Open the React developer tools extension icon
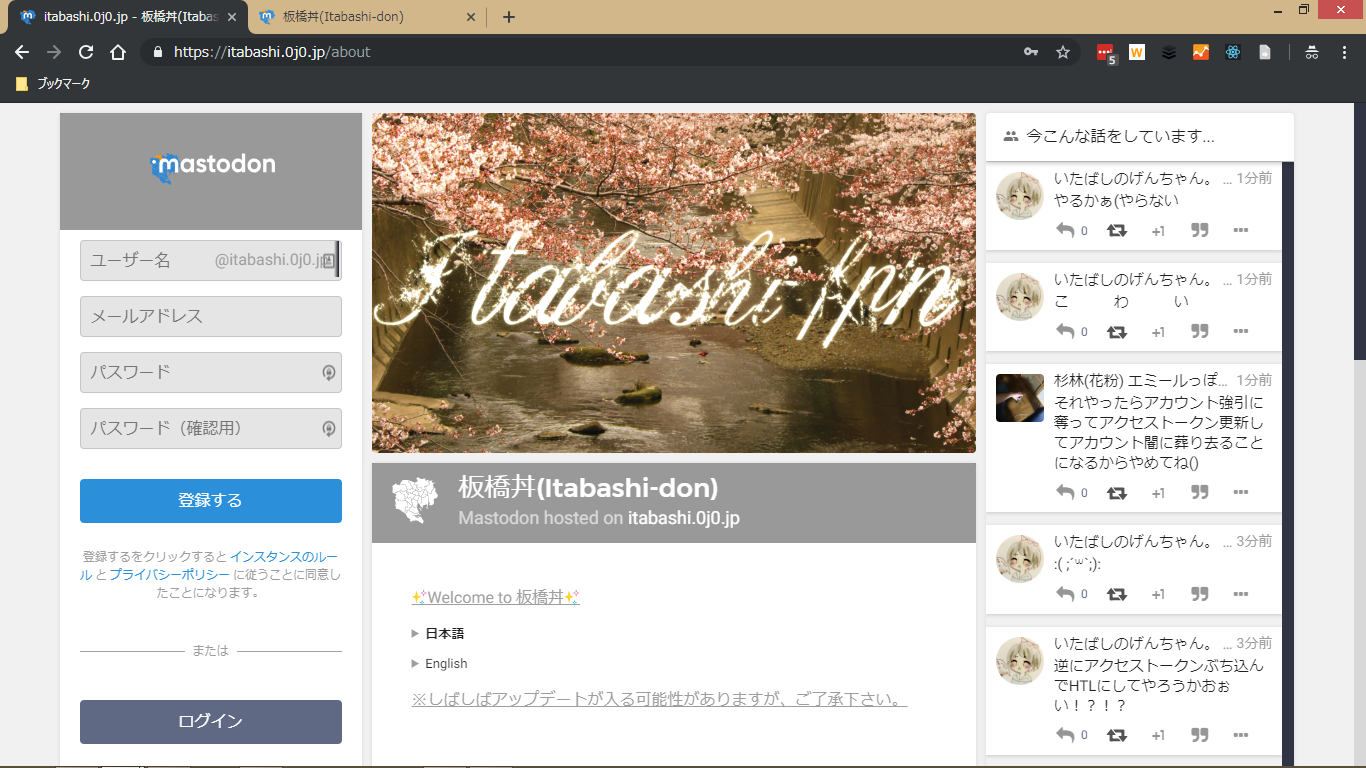The width and height of the screenshot is (1366, 768). 1233,52
